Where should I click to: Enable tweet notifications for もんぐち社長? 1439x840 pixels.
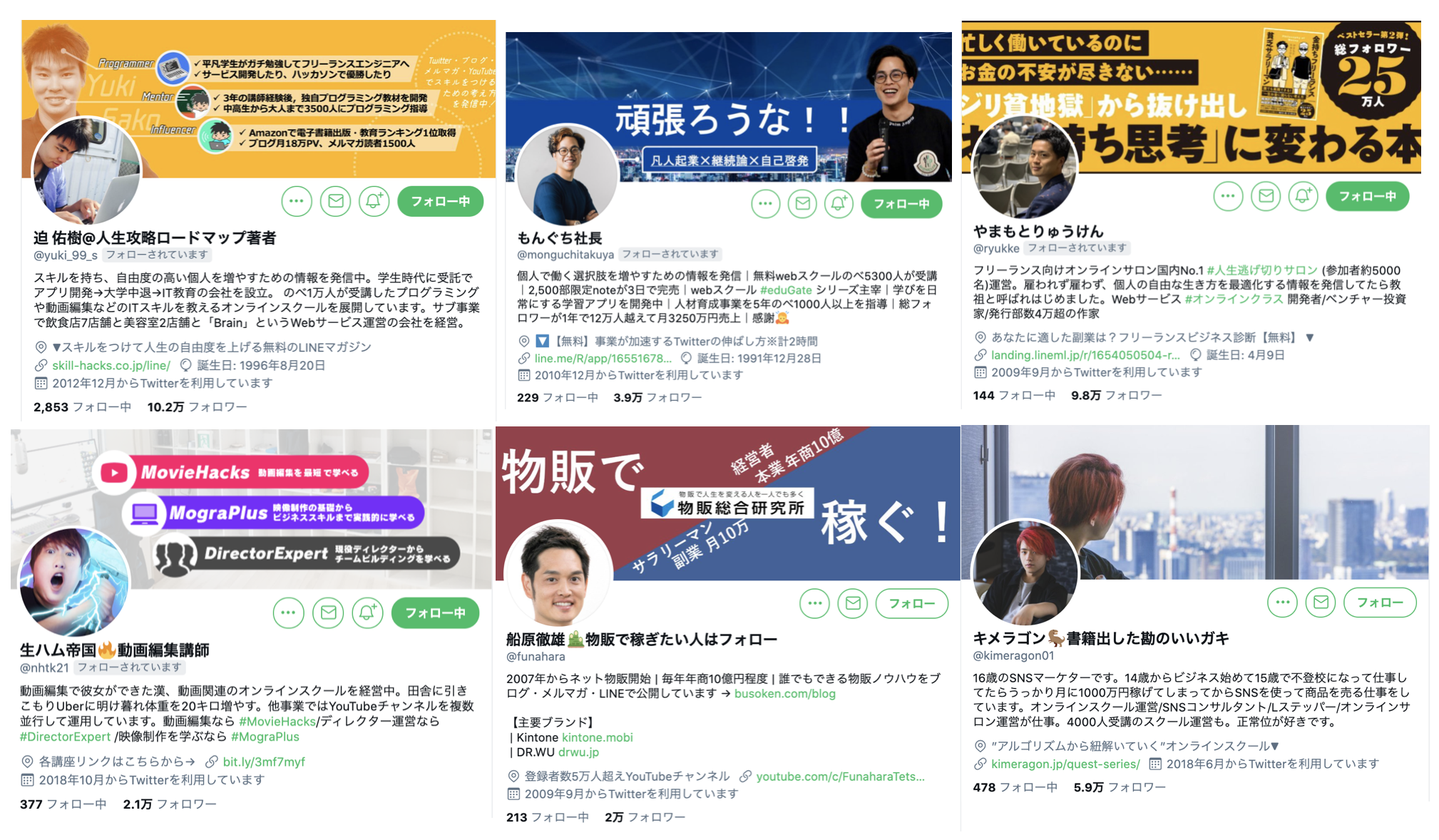pyautogui.click(x=839, y=204)
